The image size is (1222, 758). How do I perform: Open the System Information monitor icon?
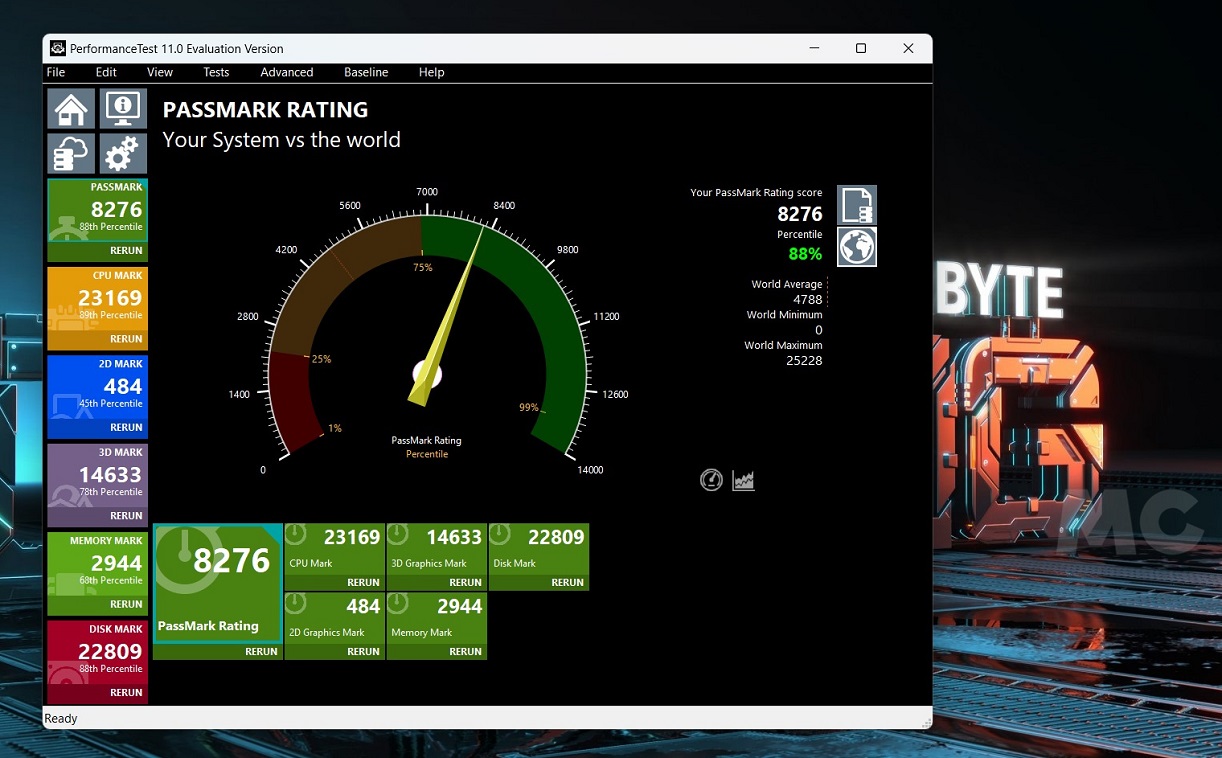[x=123, y=109]
